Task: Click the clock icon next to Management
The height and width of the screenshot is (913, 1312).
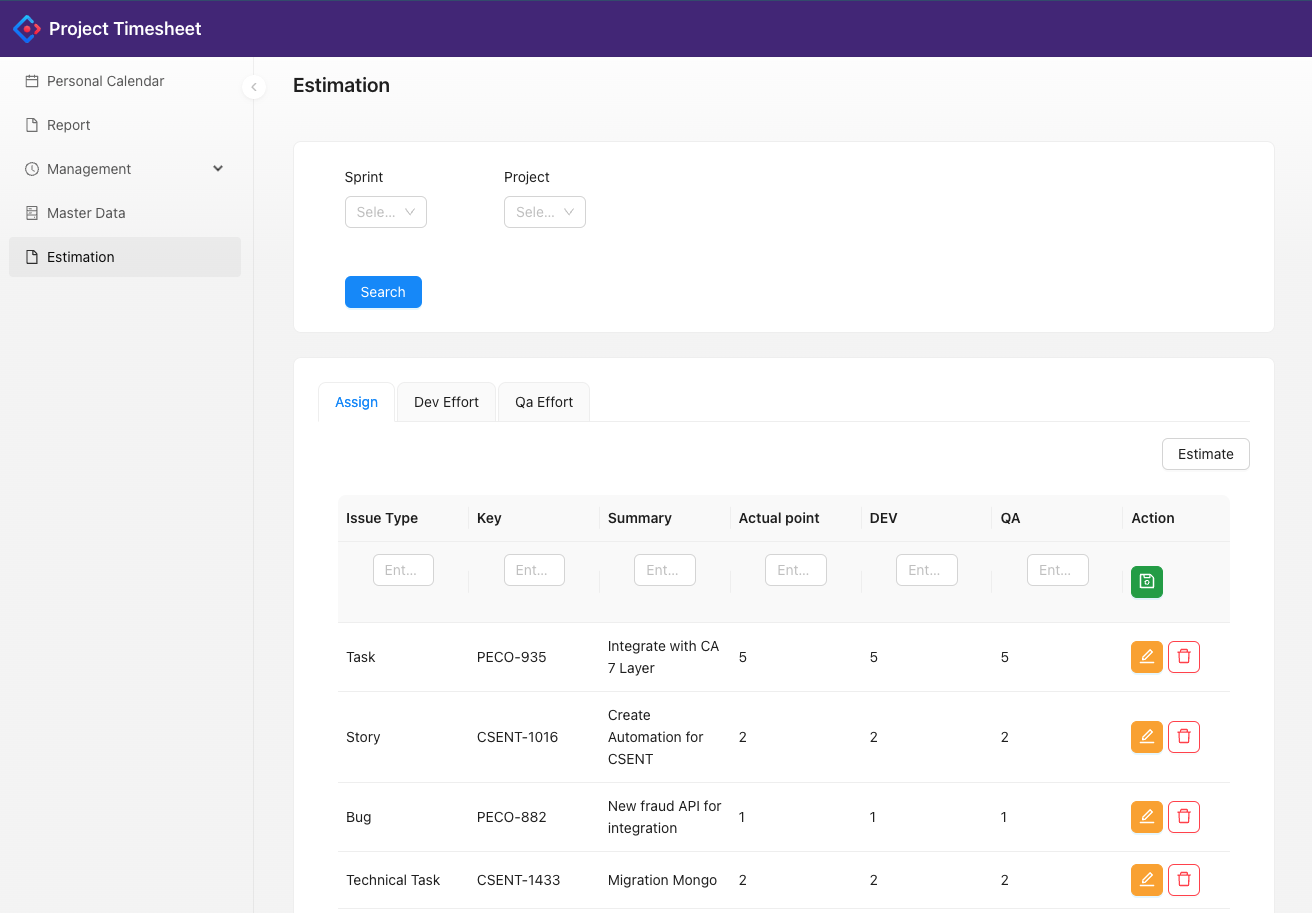Action: coord(33,168)
